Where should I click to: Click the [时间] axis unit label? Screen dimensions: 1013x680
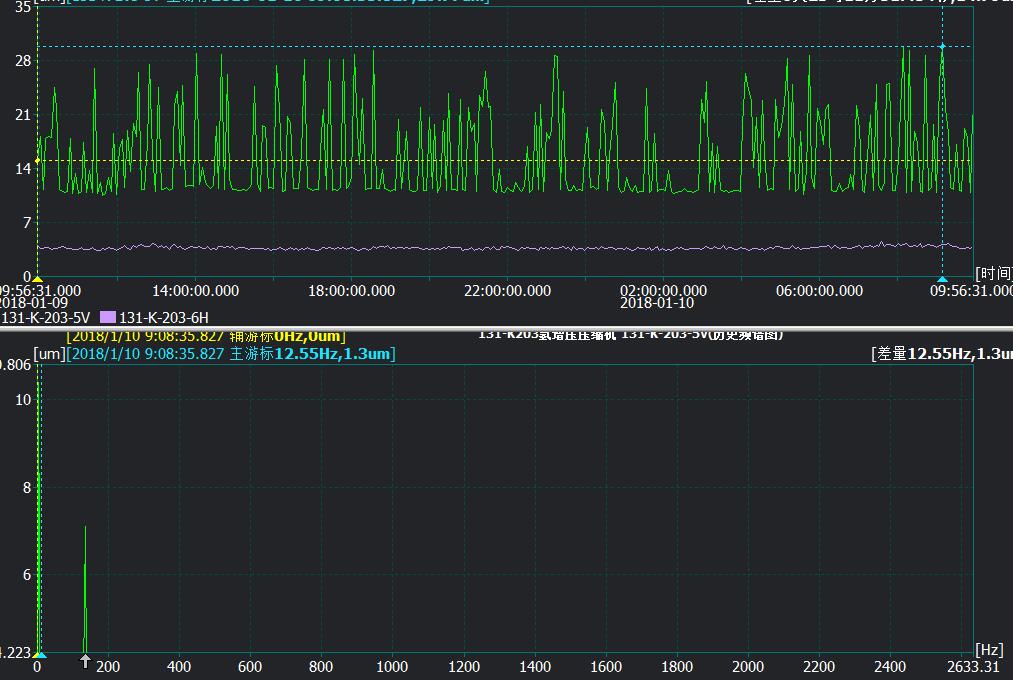994,273
